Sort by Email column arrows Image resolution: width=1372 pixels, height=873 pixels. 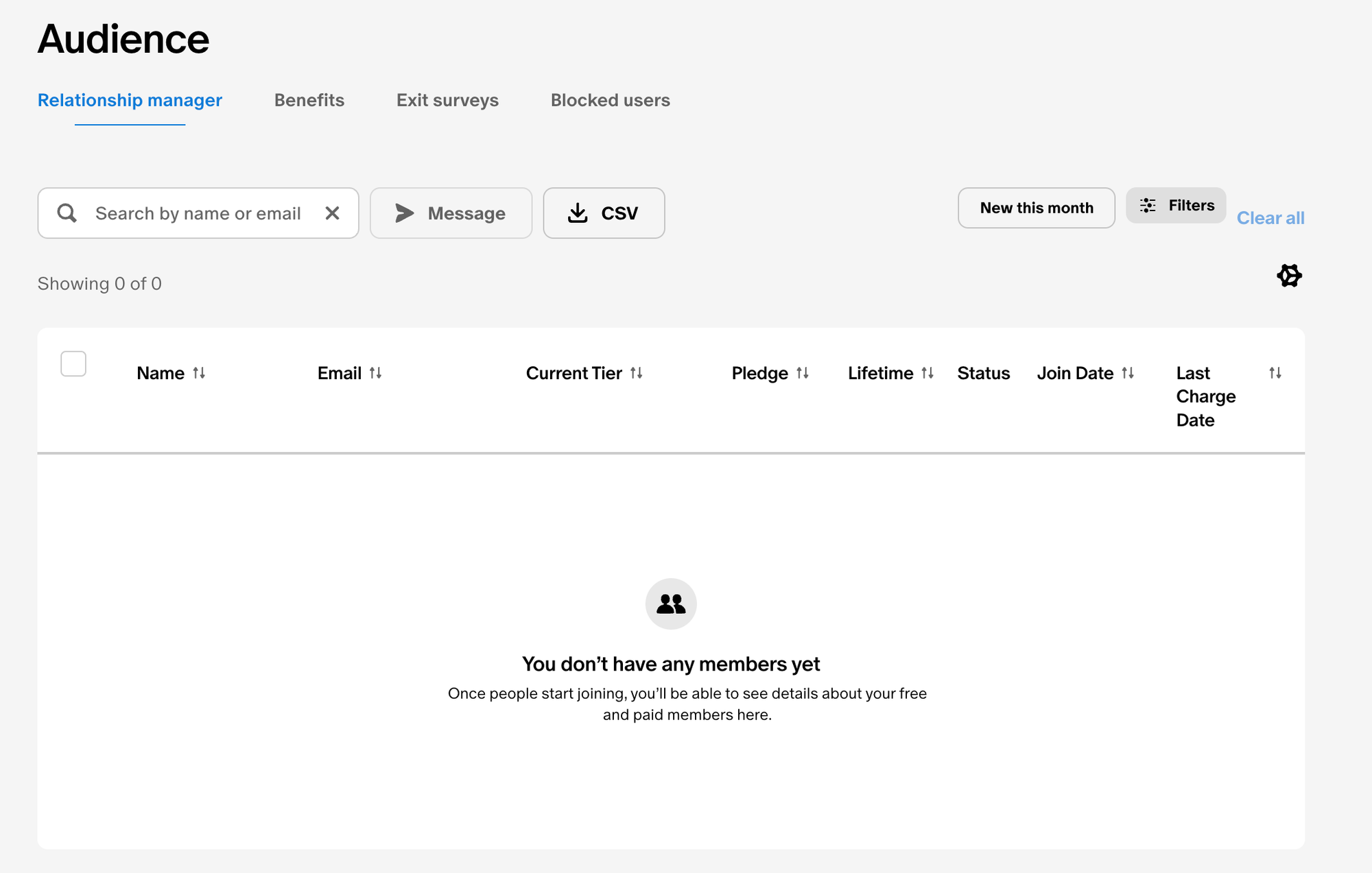[x=375, y=373]
